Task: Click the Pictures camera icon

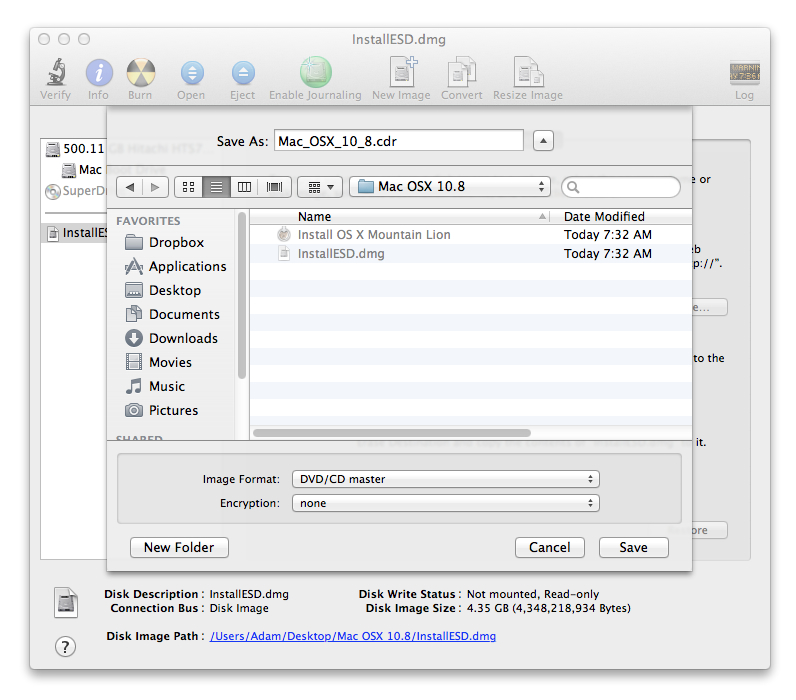Action: [134, 410]
